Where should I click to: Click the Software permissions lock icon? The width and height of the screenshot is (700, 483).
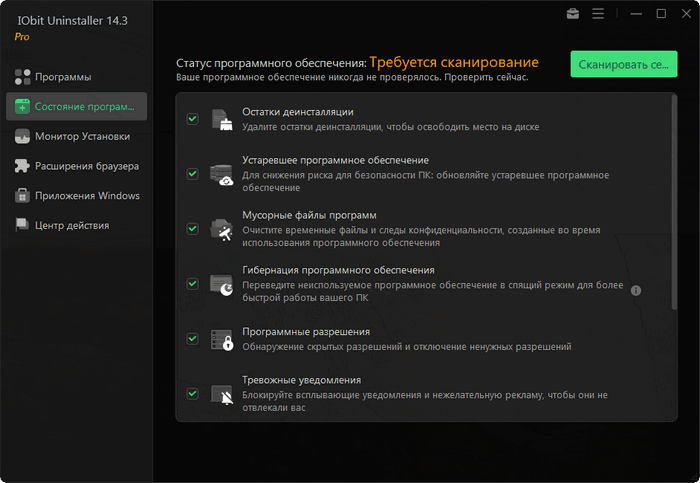pyautogui.click(x=222, y=339)
